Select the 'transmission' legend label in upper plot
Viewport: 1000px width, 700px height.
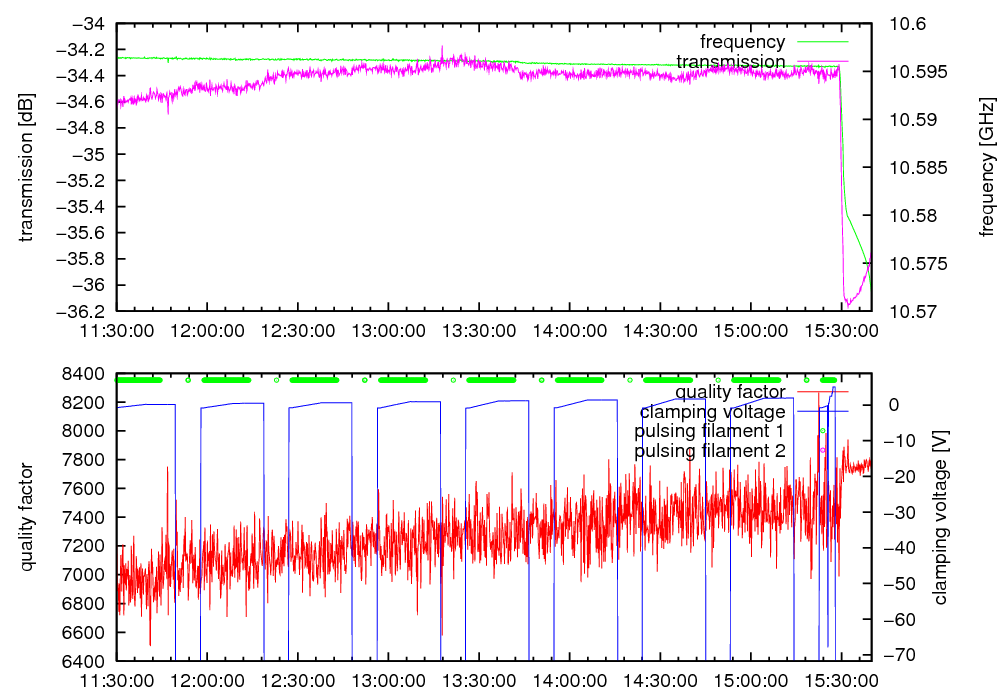coord(730,62)
